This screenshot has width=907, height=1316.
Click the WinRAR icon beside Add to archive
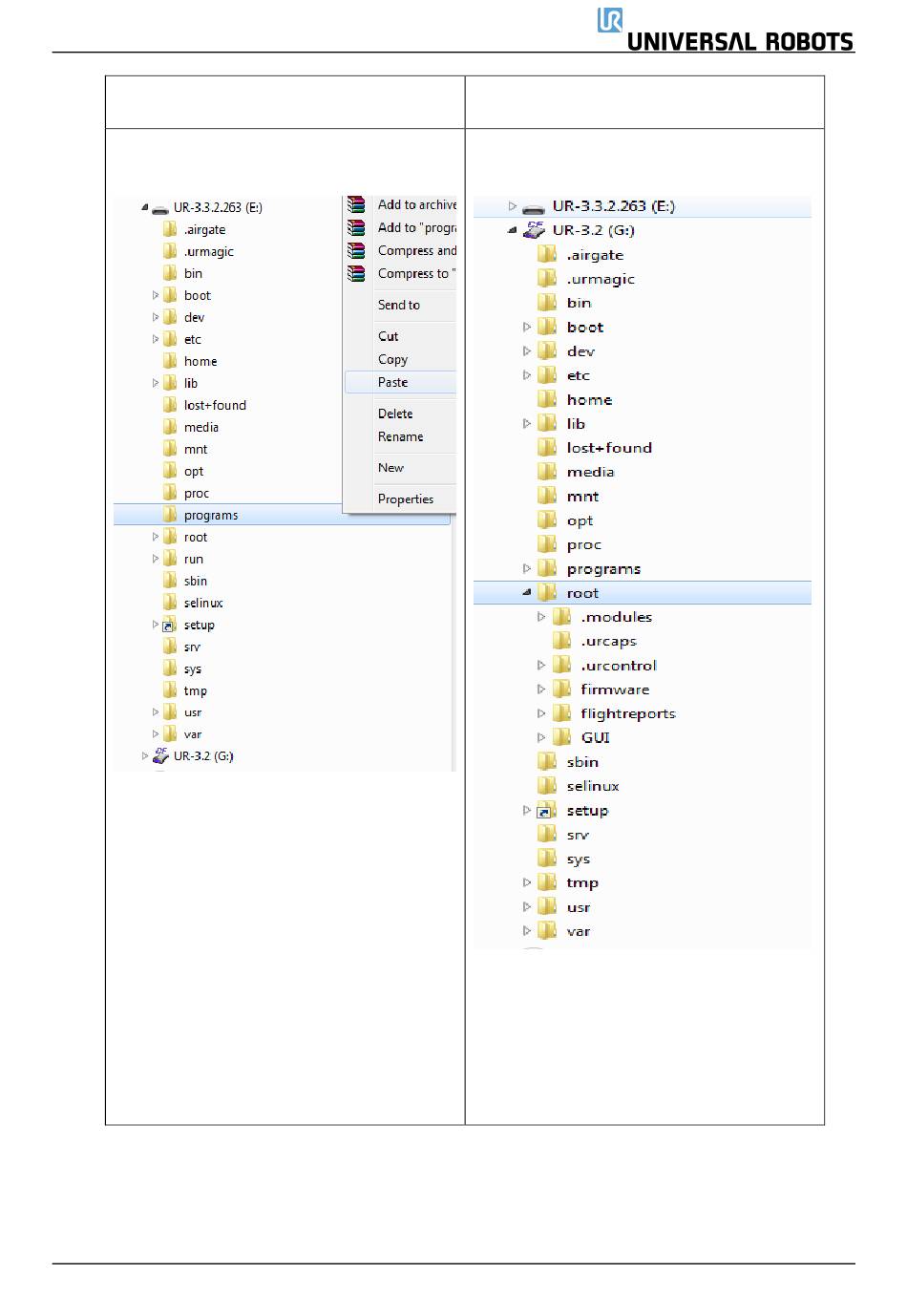click(x=356, y=204)
